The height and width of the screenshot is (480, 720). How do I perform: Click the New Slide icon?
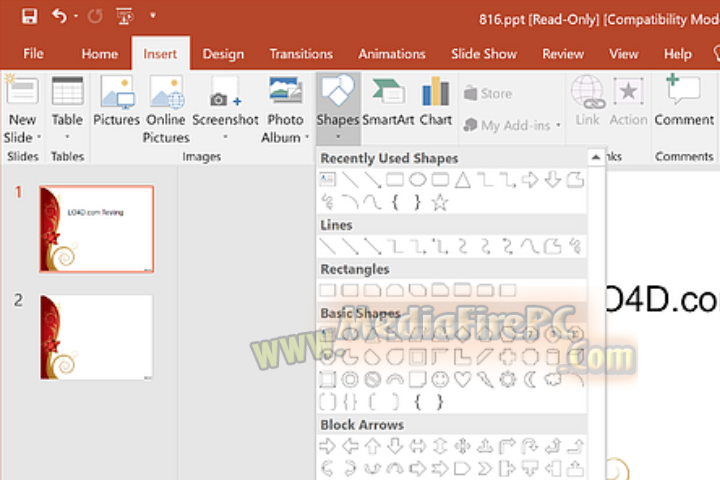pyautogui.click(x=22, y=90)
